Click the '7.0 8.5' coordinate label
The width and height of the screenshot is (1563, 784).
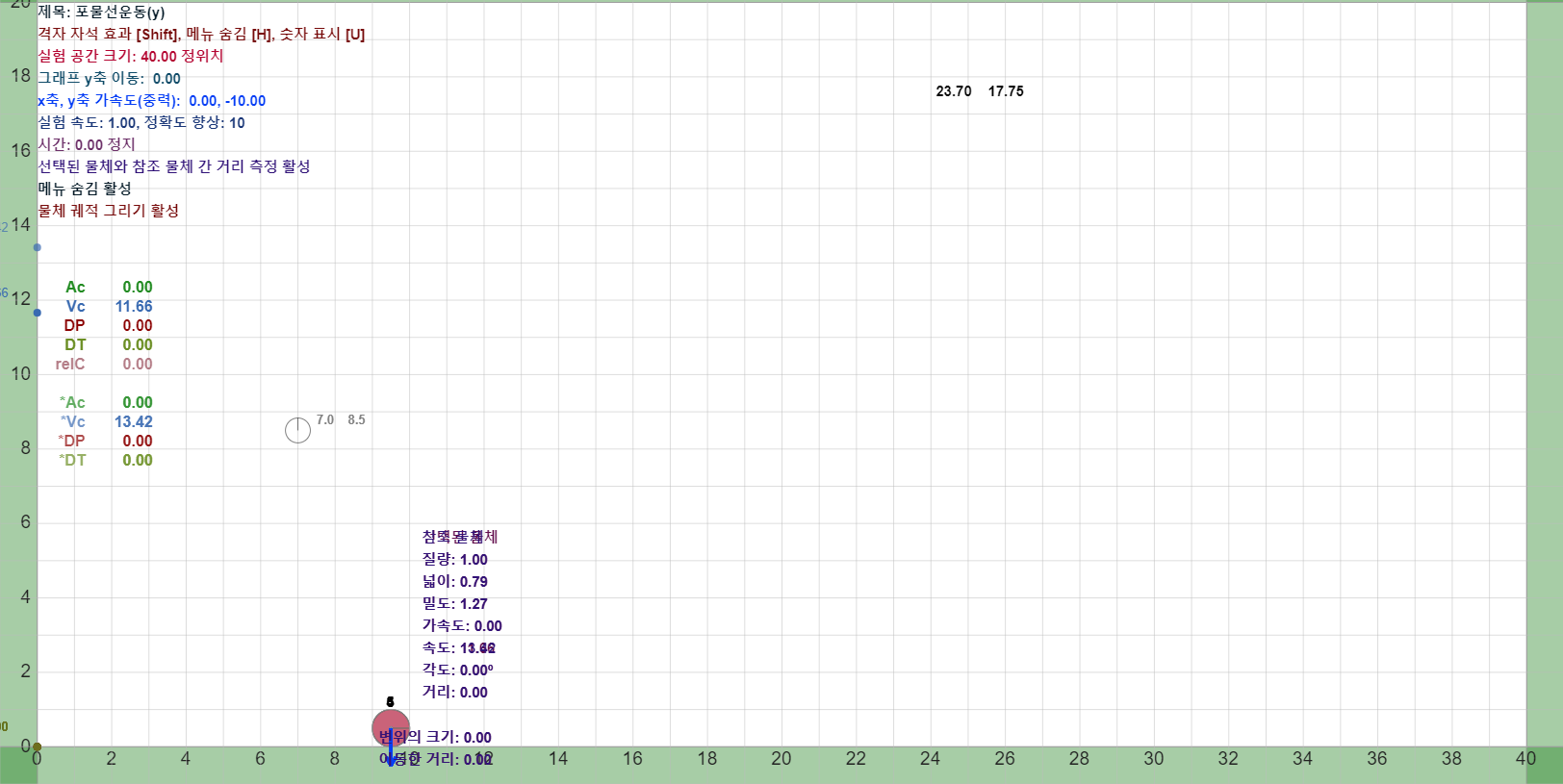[x=341, y=419]
